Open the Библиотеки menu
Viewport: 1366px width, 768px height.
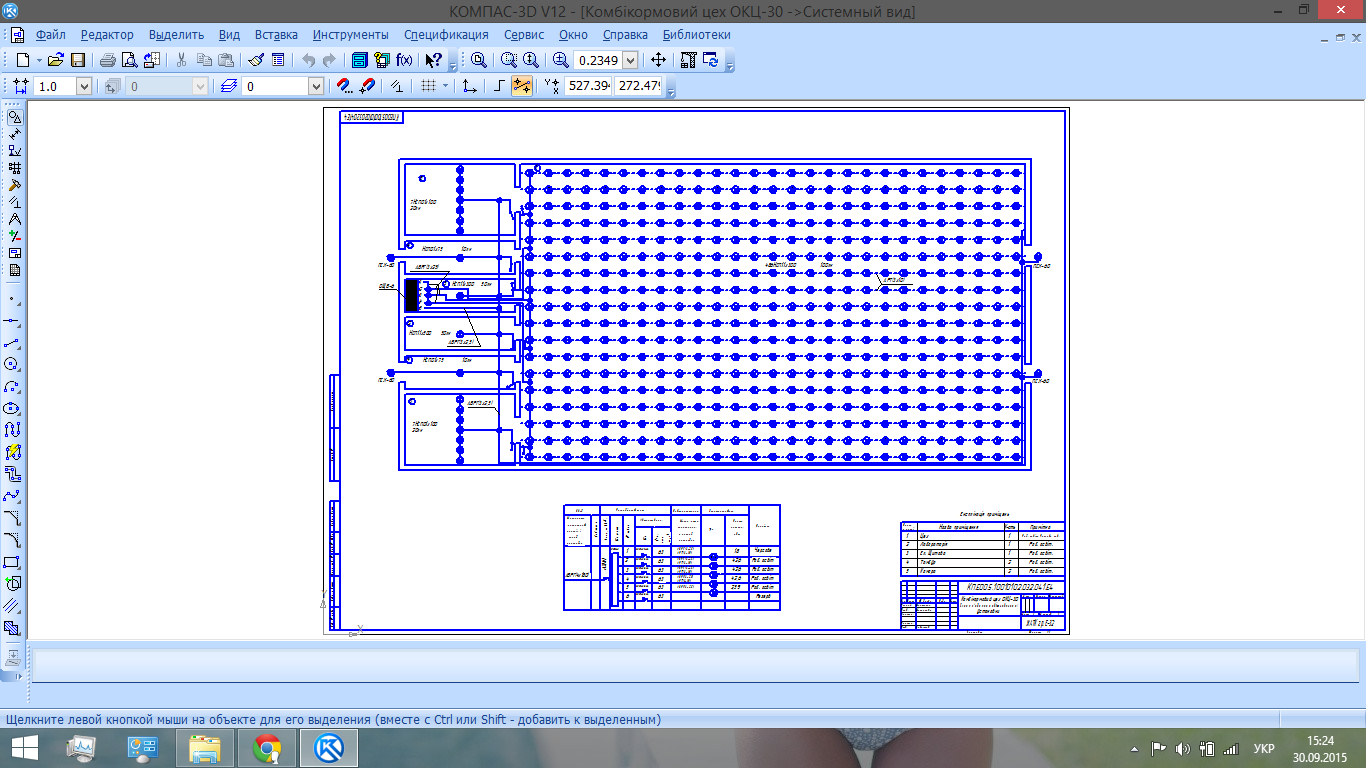point(697,34)
